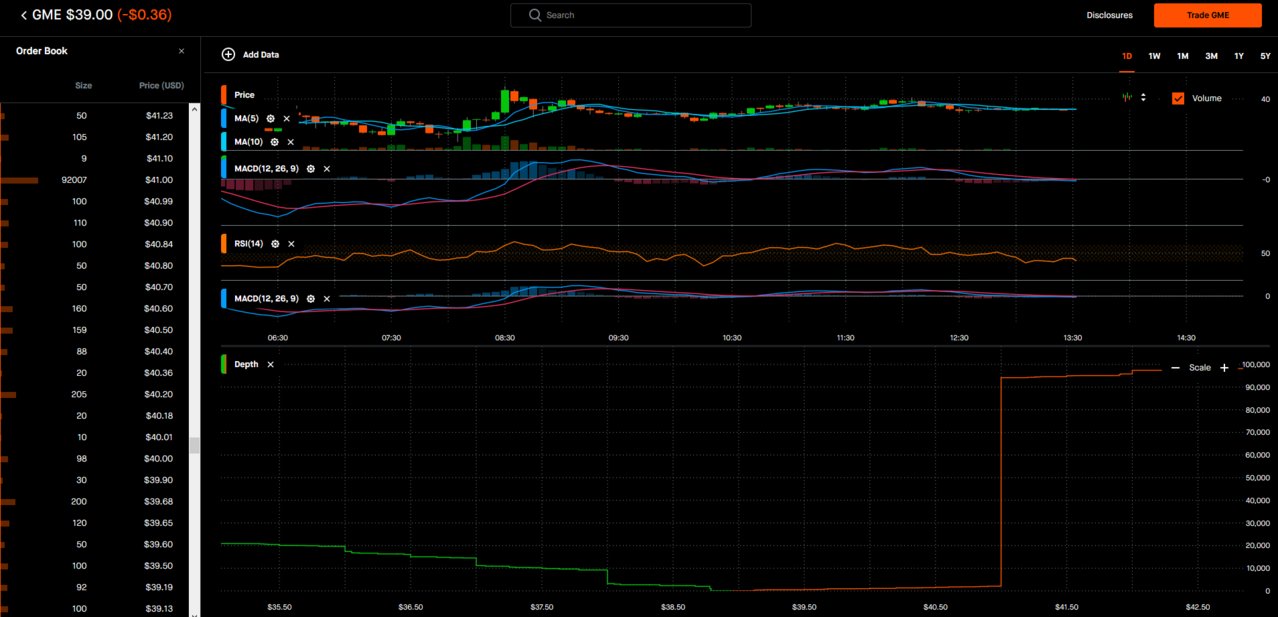Select the 1D time range tab
Screen dimensions: 1278x617
(1126, 56)
